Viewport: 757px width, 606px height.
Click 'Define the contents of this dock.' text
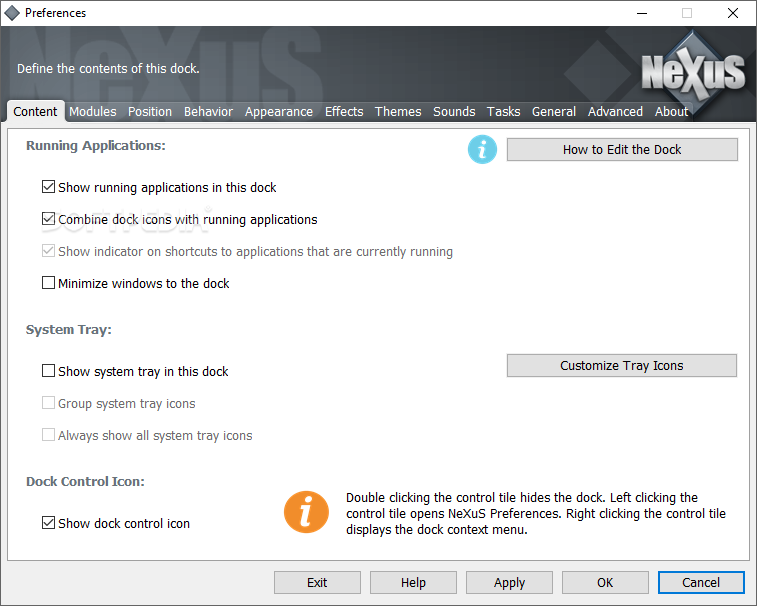click(108, 69)
